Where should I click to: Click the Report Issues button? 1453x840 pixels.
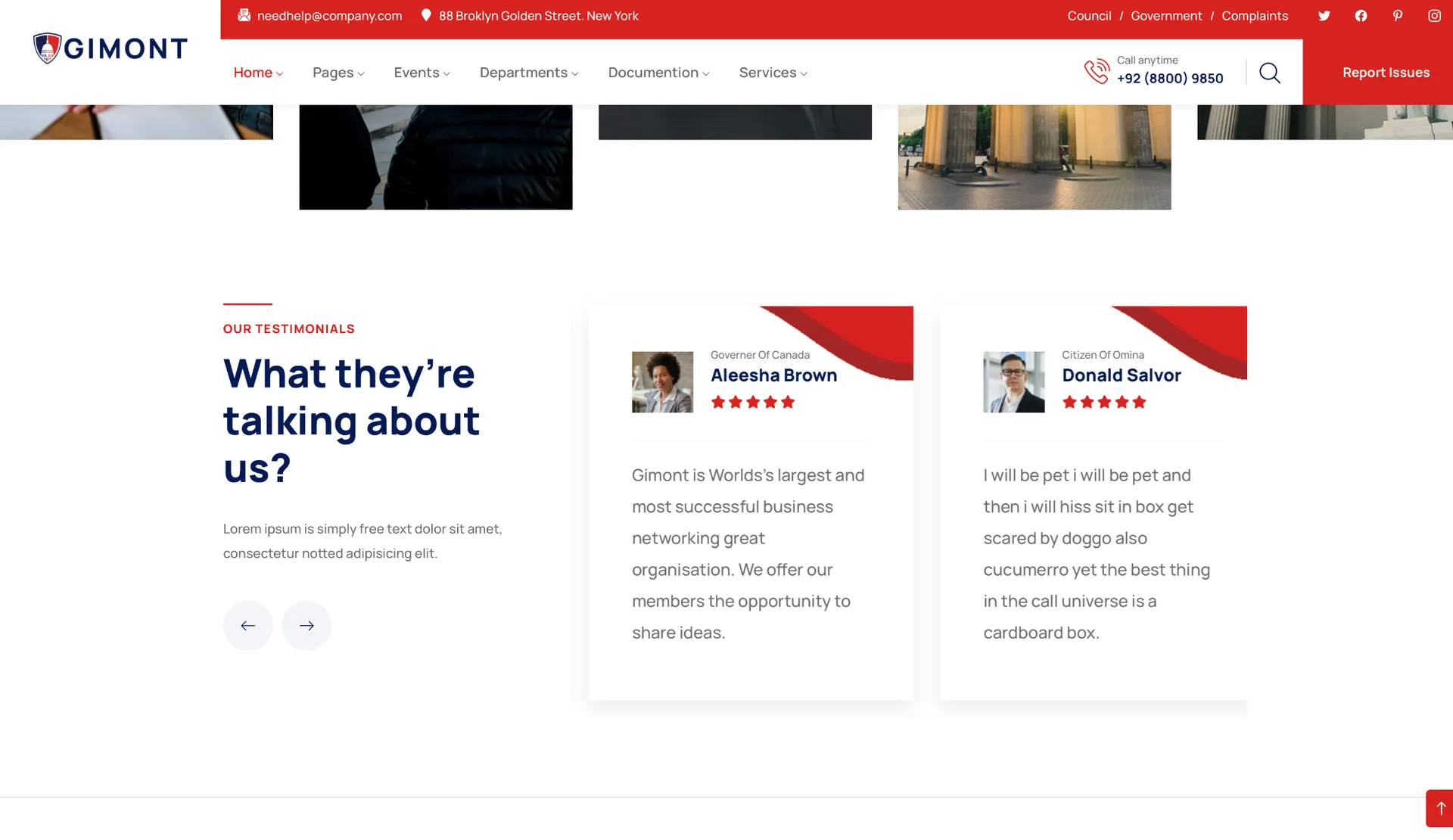point(1386,73)
